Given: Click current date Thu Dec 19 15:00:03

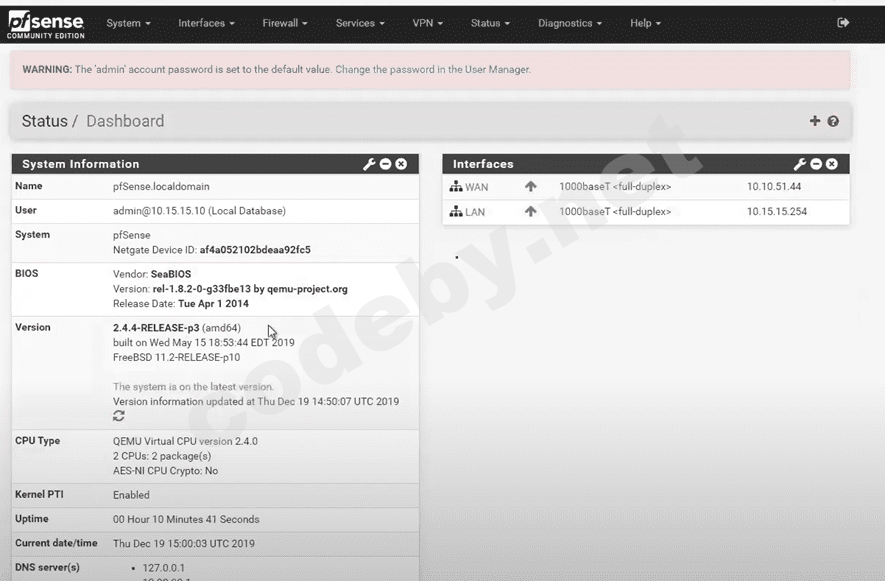Looking at the screenshot, I should click(183, 543).
